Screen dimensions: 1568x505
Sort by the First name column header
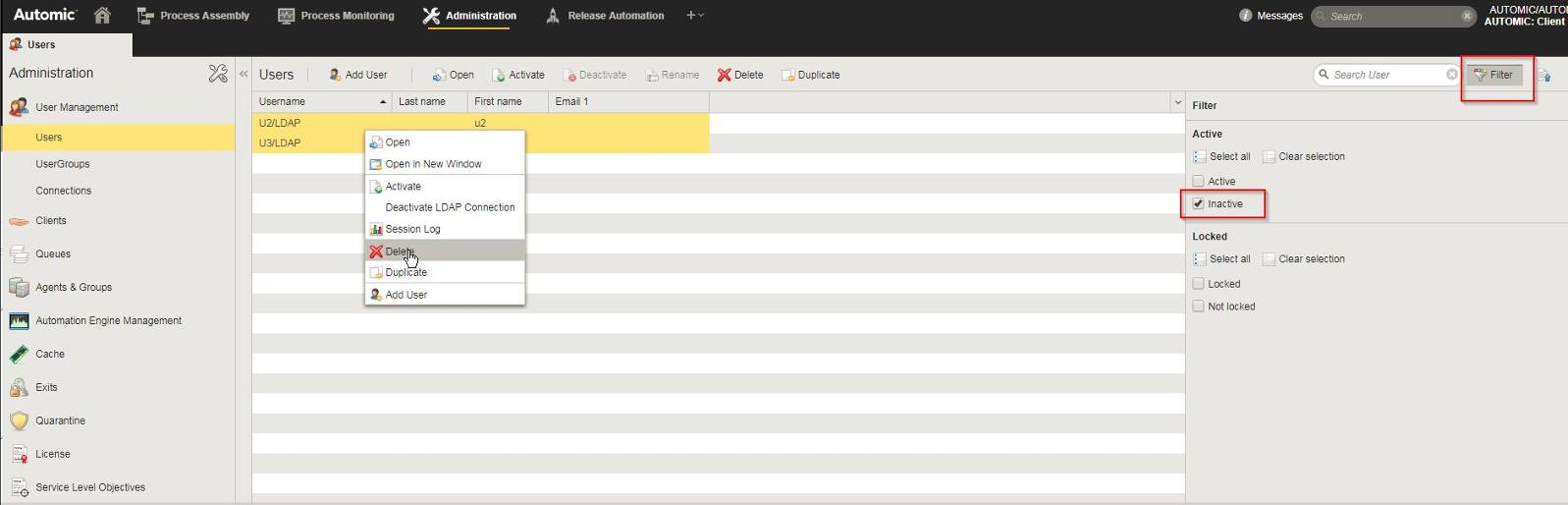click(x=508, y=101)
